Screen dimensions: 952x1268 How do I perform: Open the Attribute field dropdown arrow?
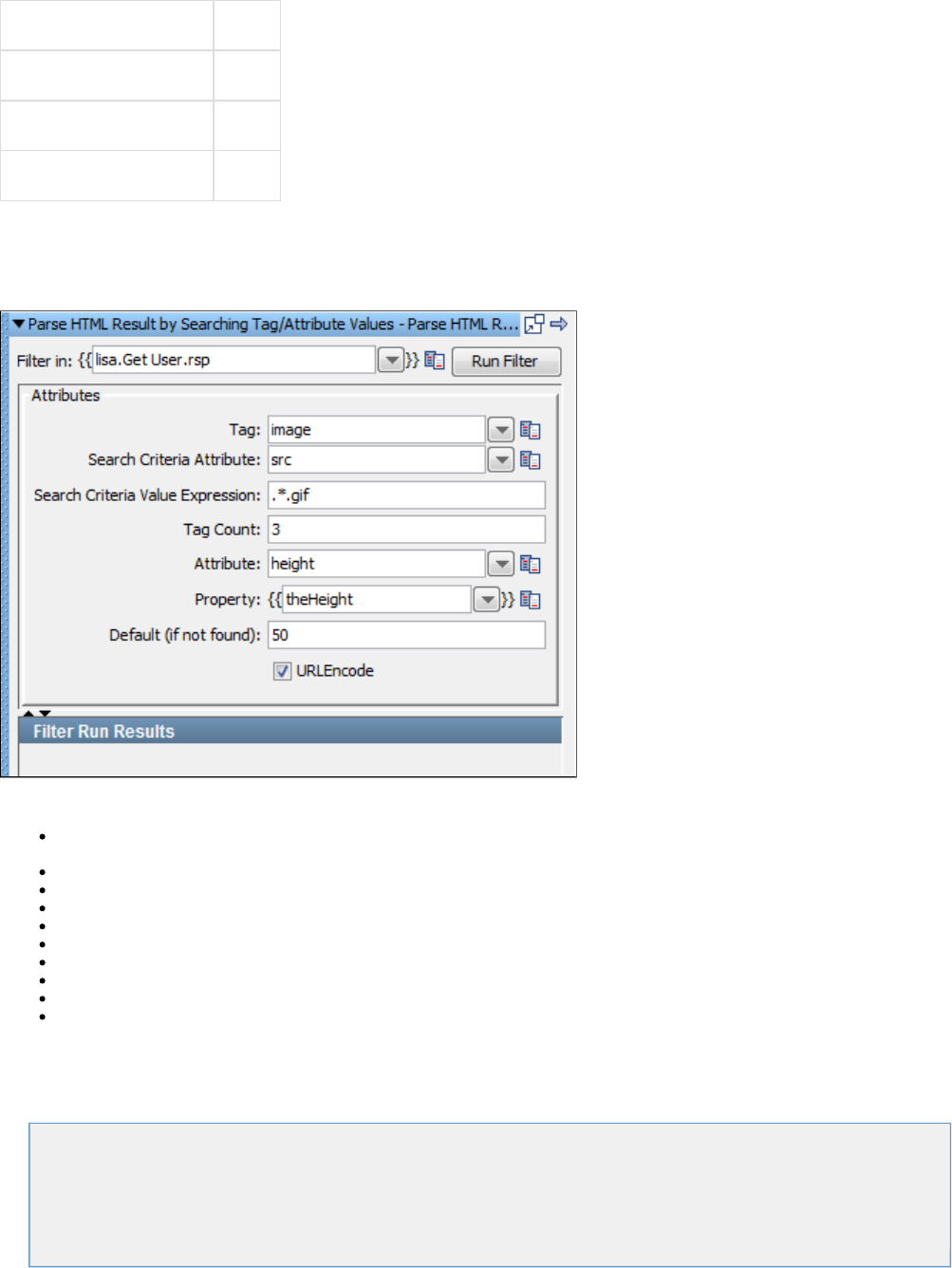tap(501, 564)
